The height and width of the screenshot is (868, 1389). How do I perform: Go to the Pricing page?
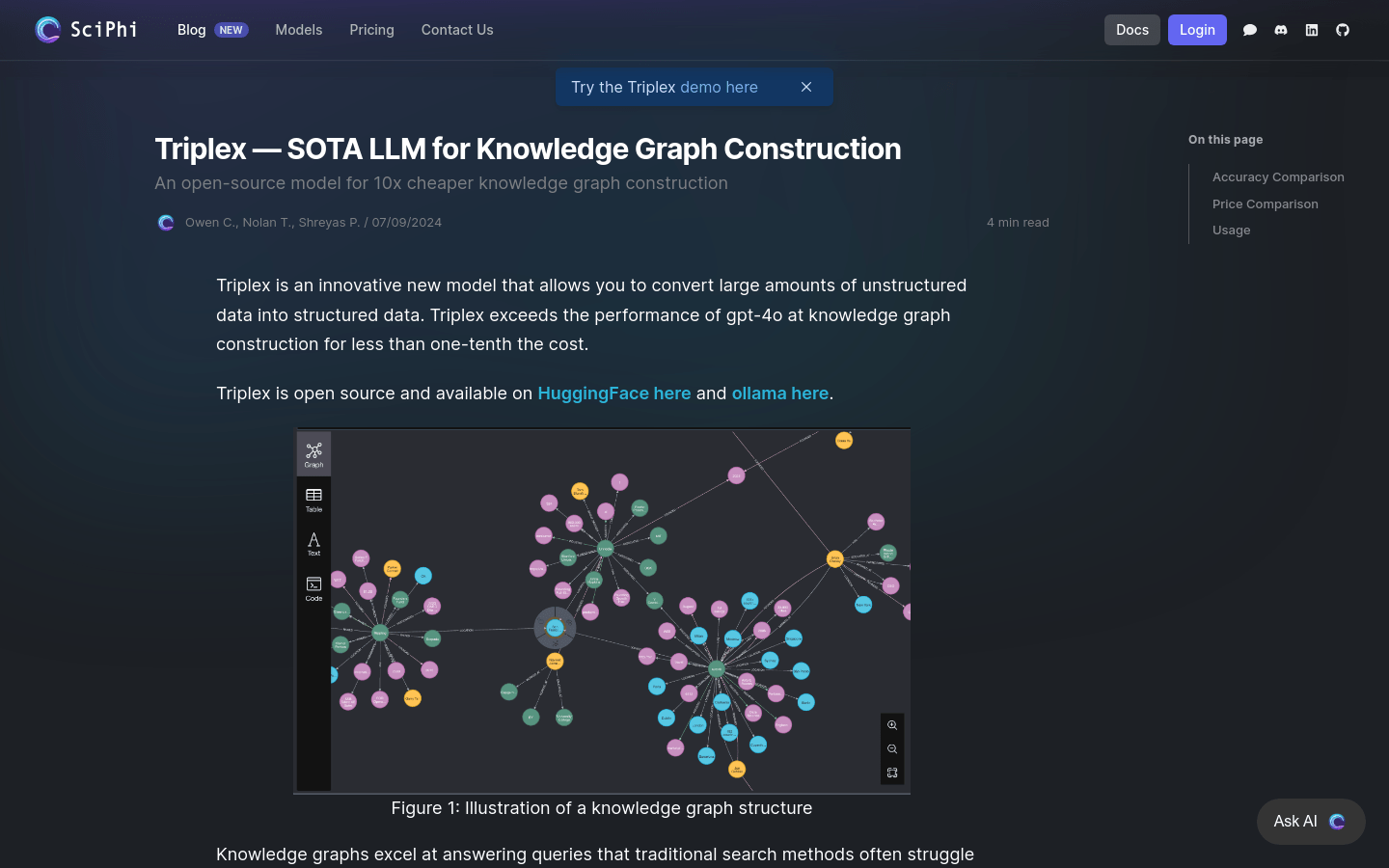click(x=371, y=30)
